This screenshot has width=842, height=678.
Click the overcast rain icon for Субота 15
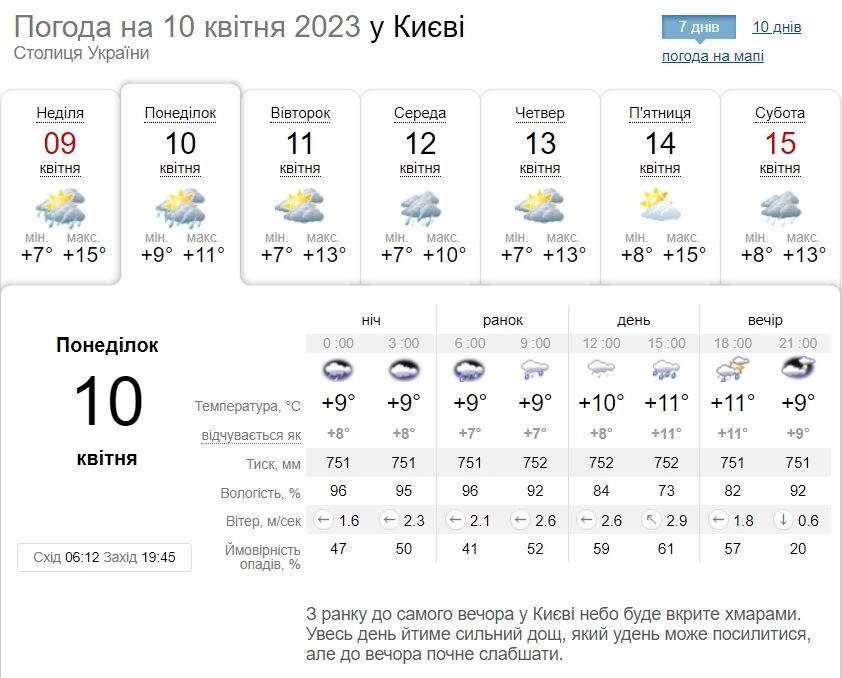(780, 207)
